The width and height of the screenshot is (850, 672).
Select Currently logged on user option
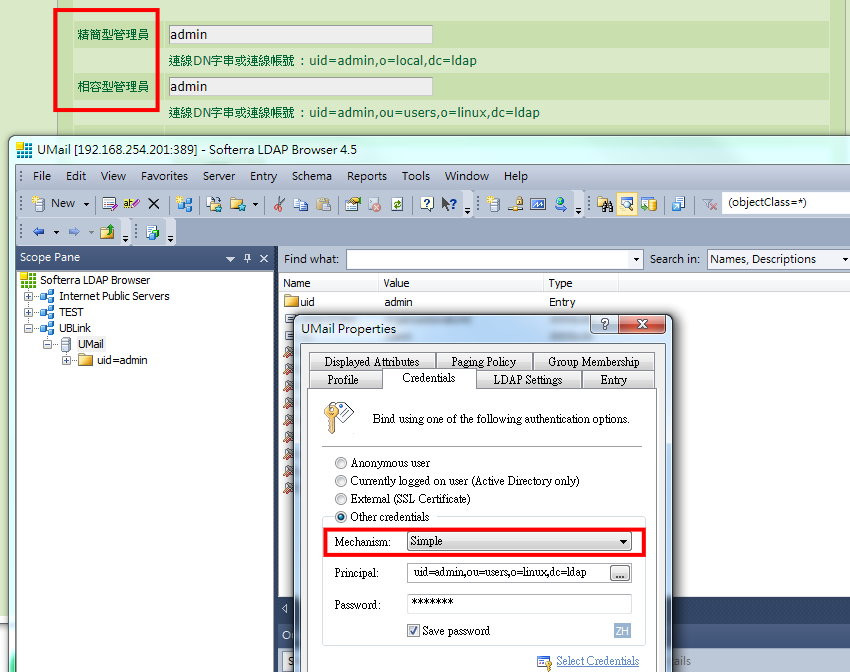(340, 481)
